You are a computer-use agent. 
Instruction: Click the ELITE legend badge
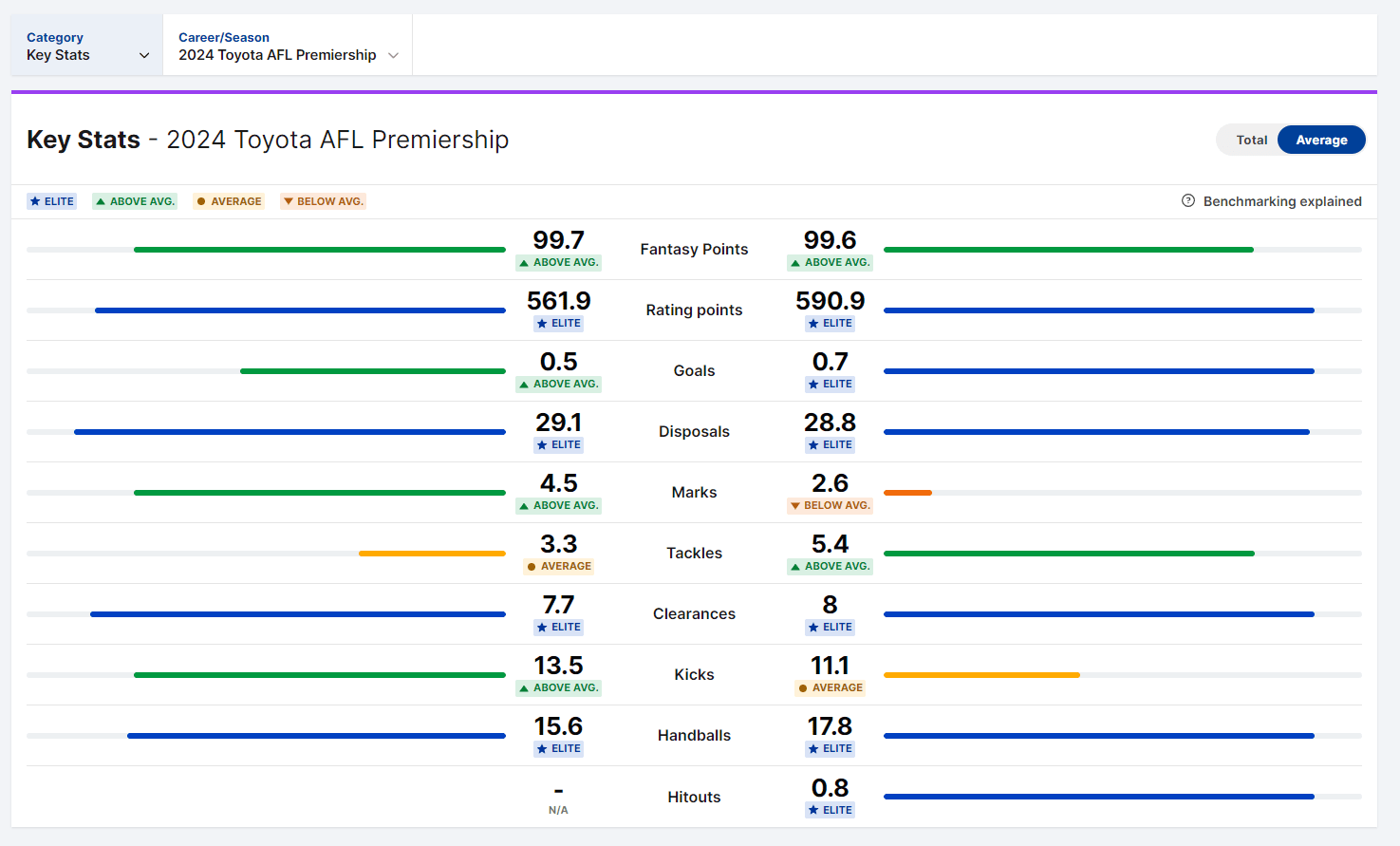pyautogui.click(x=51, y=201)
